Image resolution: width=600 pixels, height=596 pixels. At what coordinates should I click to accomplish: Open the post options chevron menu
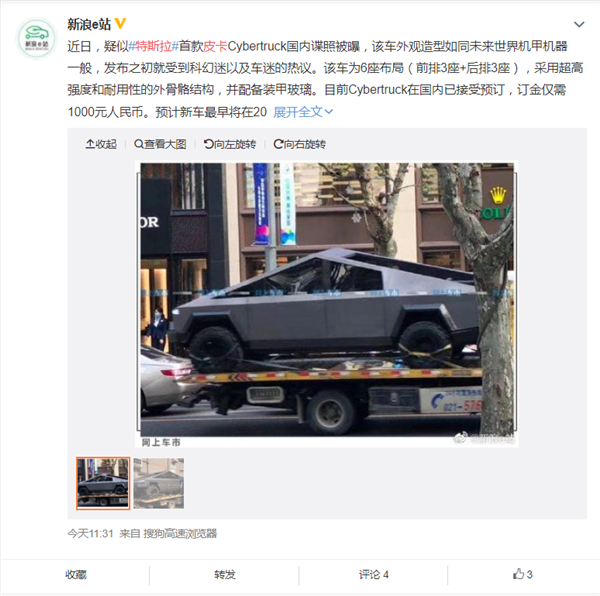click(579, 24)
